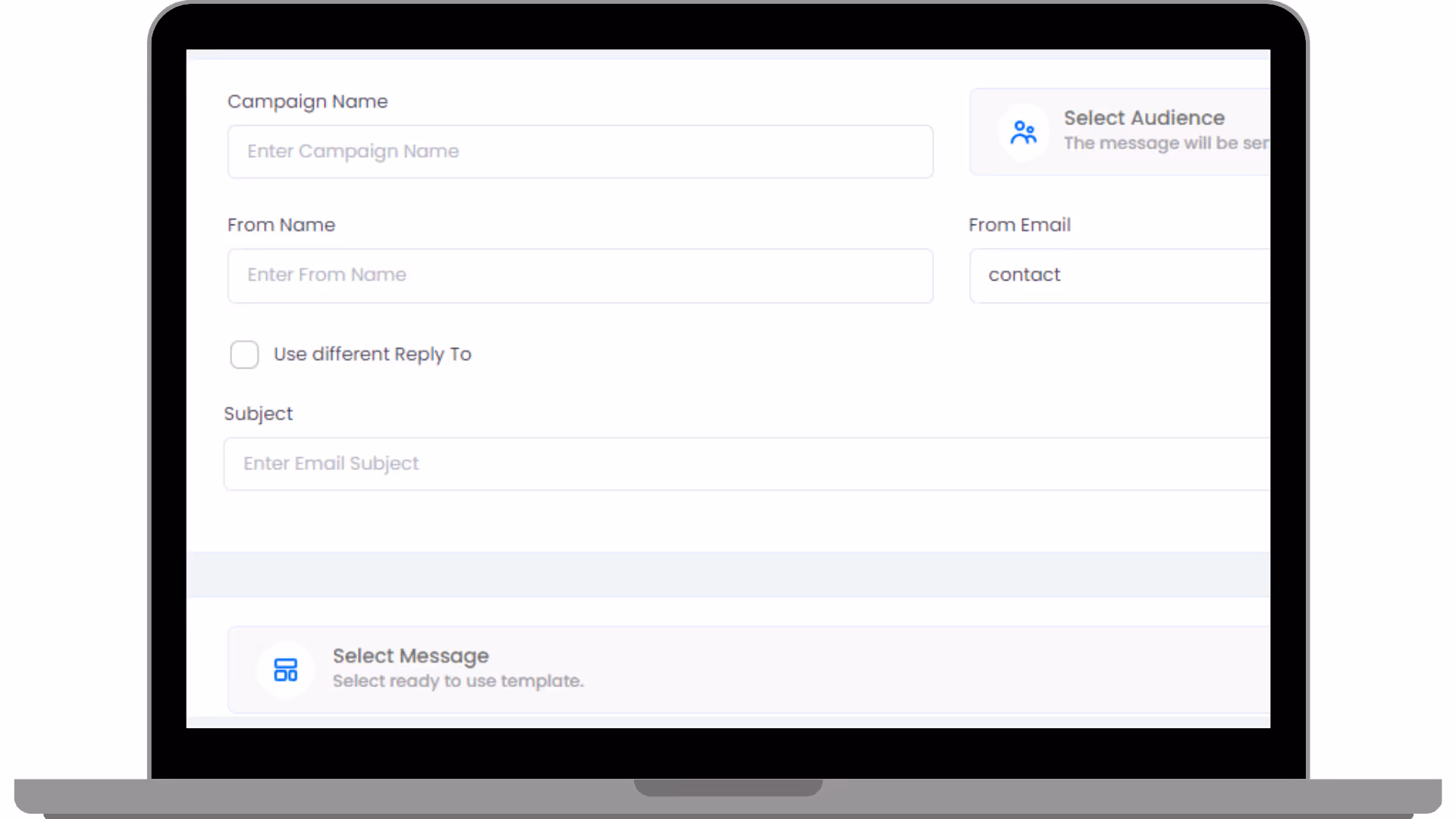
Task: Check the Use different Reply To checkbox
Action: coord(244,354)
